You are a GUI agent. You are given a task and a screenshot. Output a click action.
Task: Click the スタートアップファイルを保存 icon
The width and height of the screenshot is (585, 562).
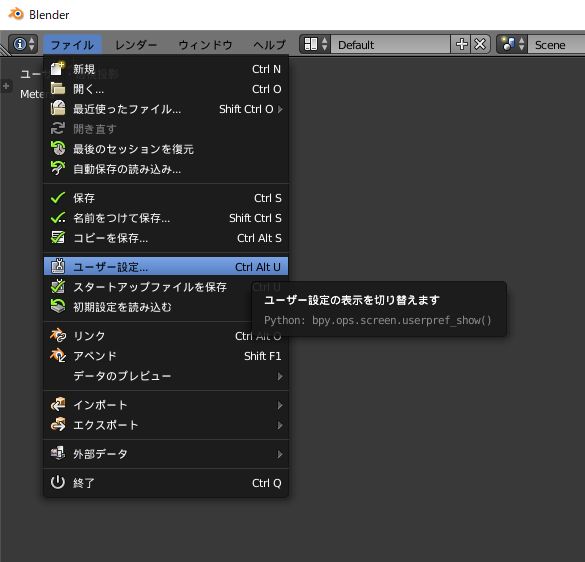58,286
